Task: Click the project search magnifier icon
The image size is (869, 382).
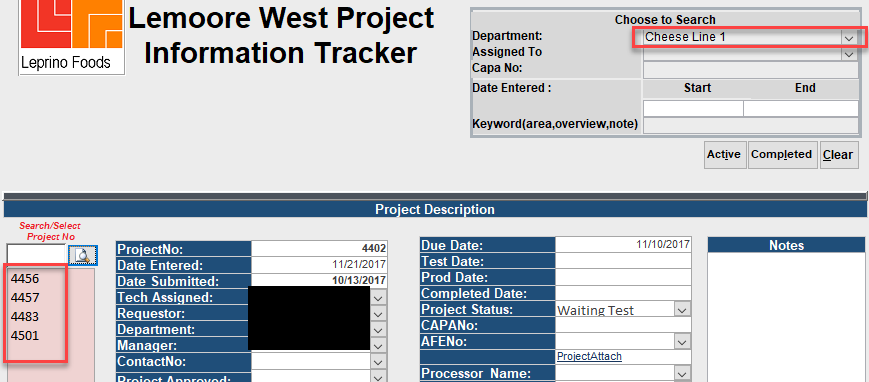Action: pyautogui.click(x=83, y=256)
